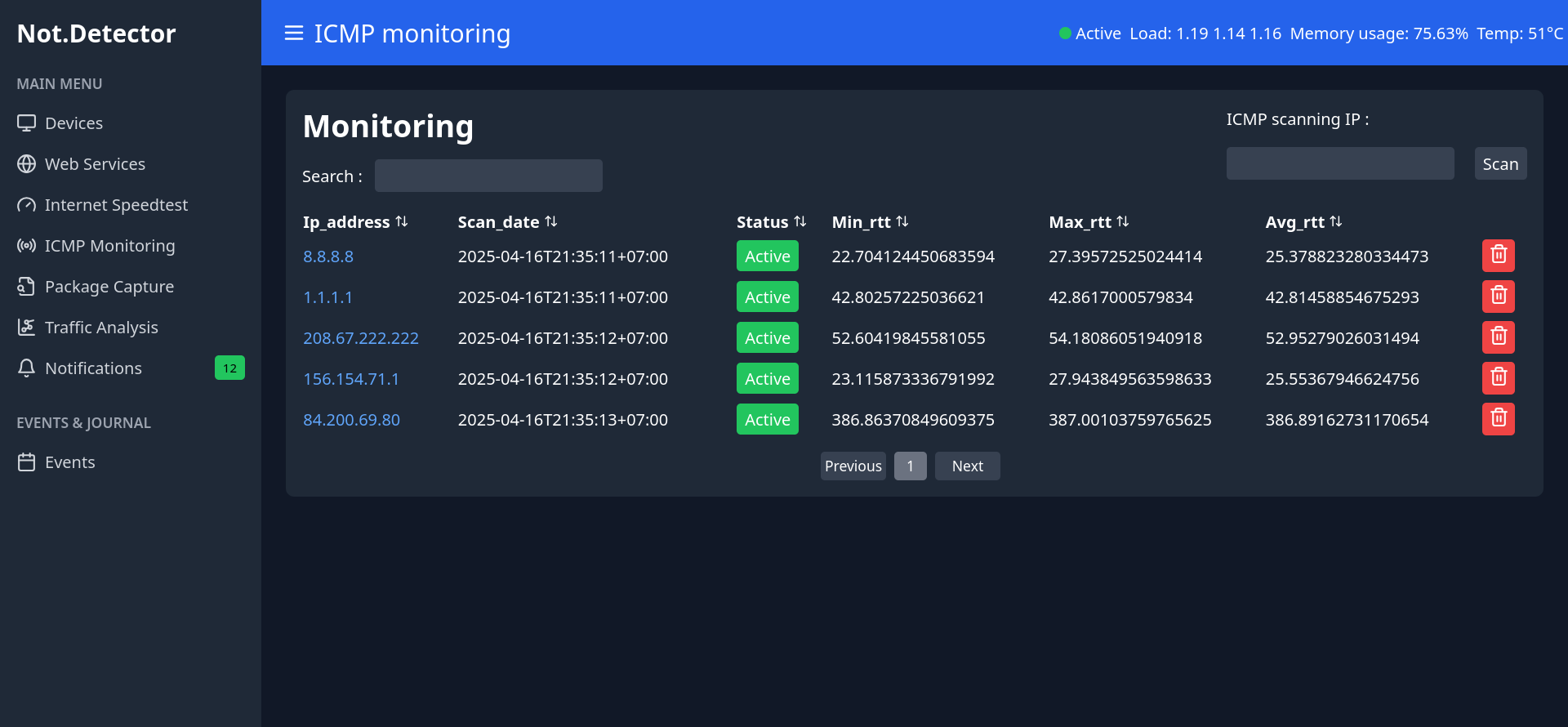
Task: Click the Traffic Analysis chart icon
Action: coord(27,327)
